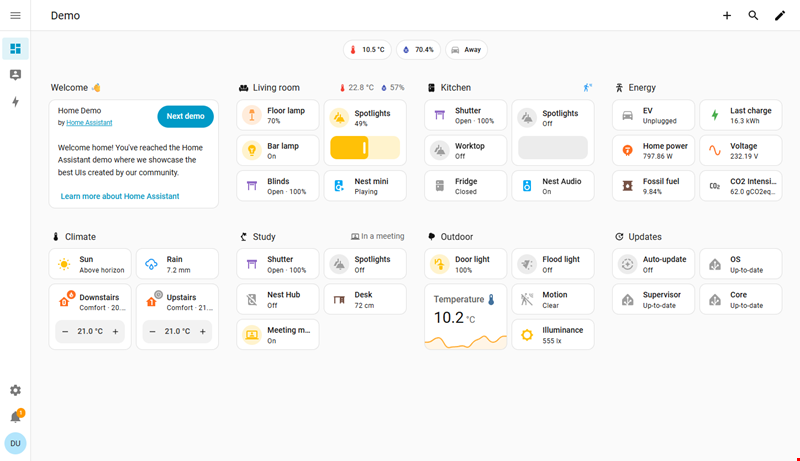This screenshot has height=461, width=800.
Task: Decrease Upstairs thermostat temperature with minus
Action: pyautogui.click(x=152, y=331)
